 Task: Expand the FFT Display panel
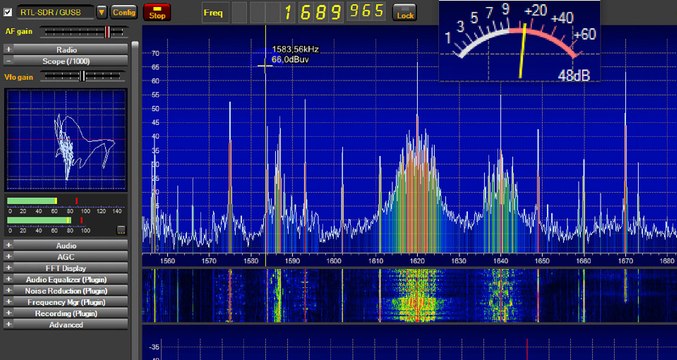pos(66,268)
